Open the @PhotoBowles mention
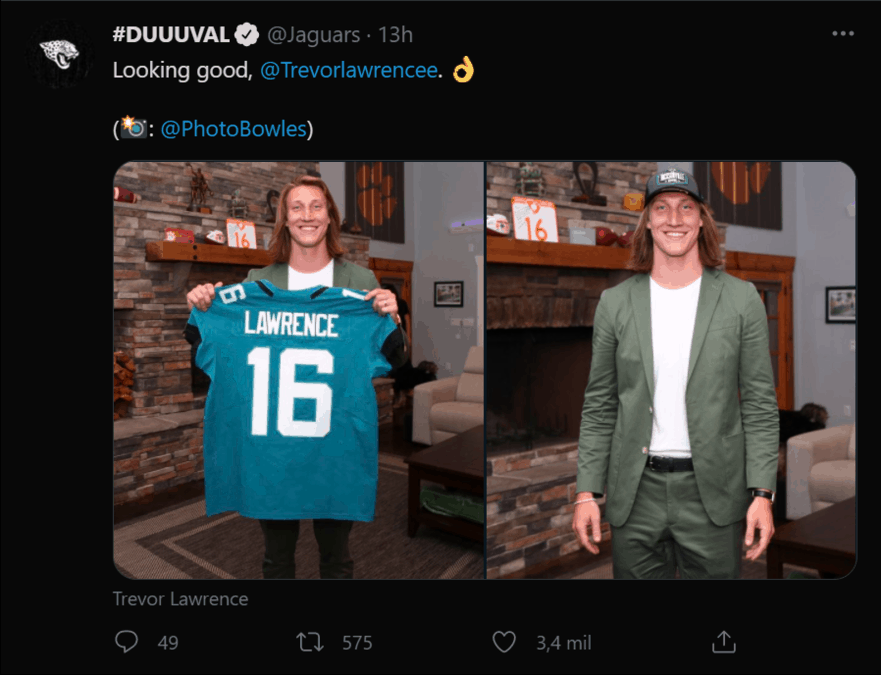Viewport: 881px width, 675px height. click(x=234, y=129)
